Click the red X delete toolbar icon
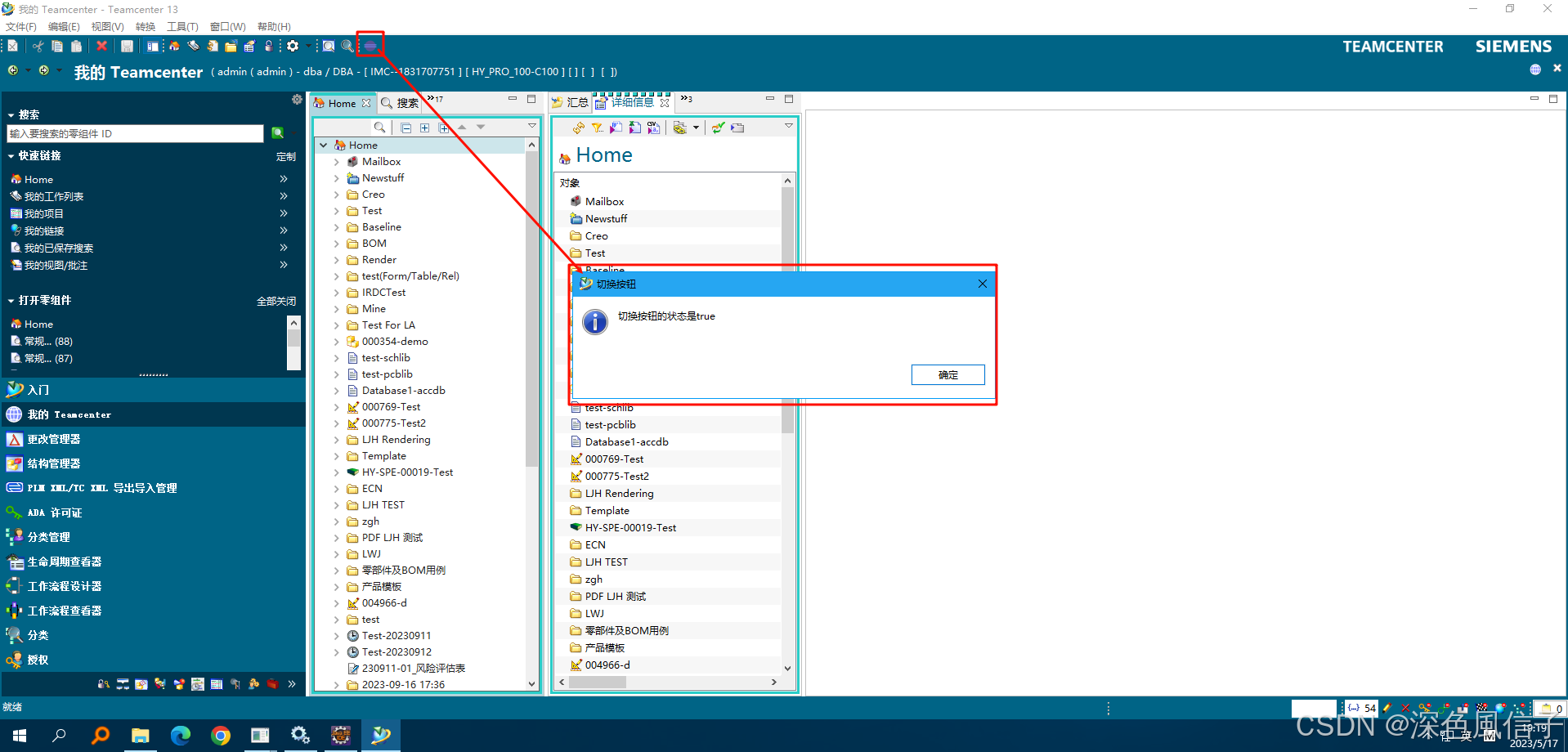Viewport: 1568px width, 752px height. (x=101, y=47)
